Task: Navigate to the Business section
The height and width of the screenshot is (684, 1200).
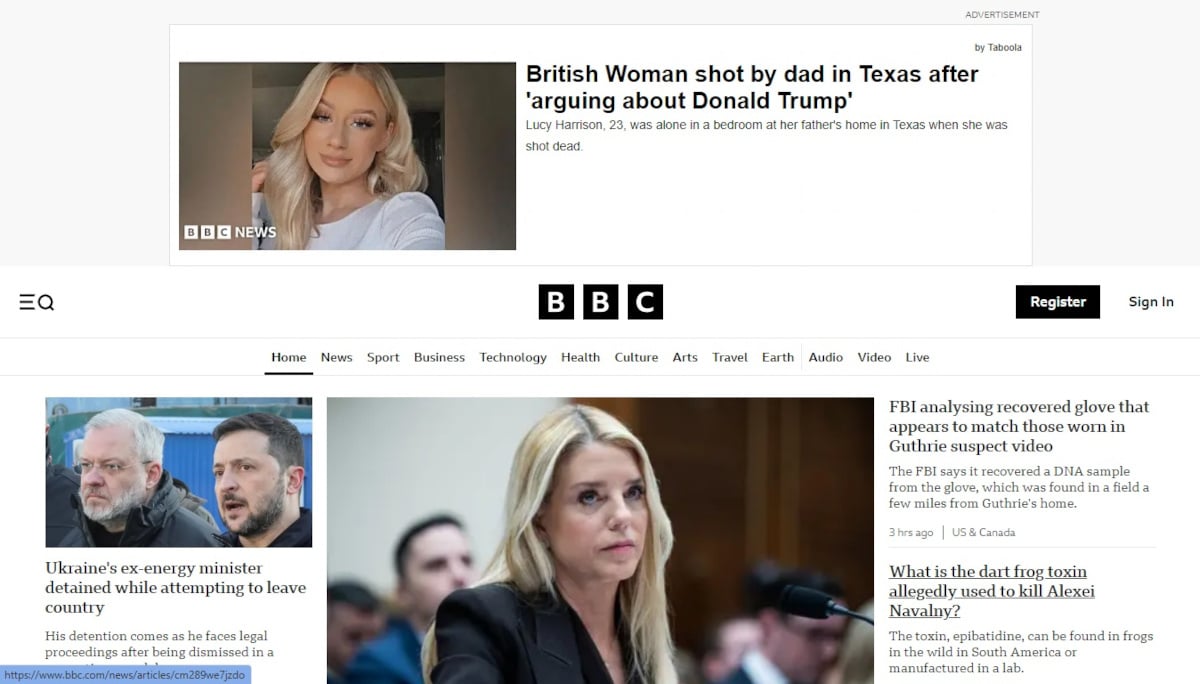Action: tap(439, 357)
